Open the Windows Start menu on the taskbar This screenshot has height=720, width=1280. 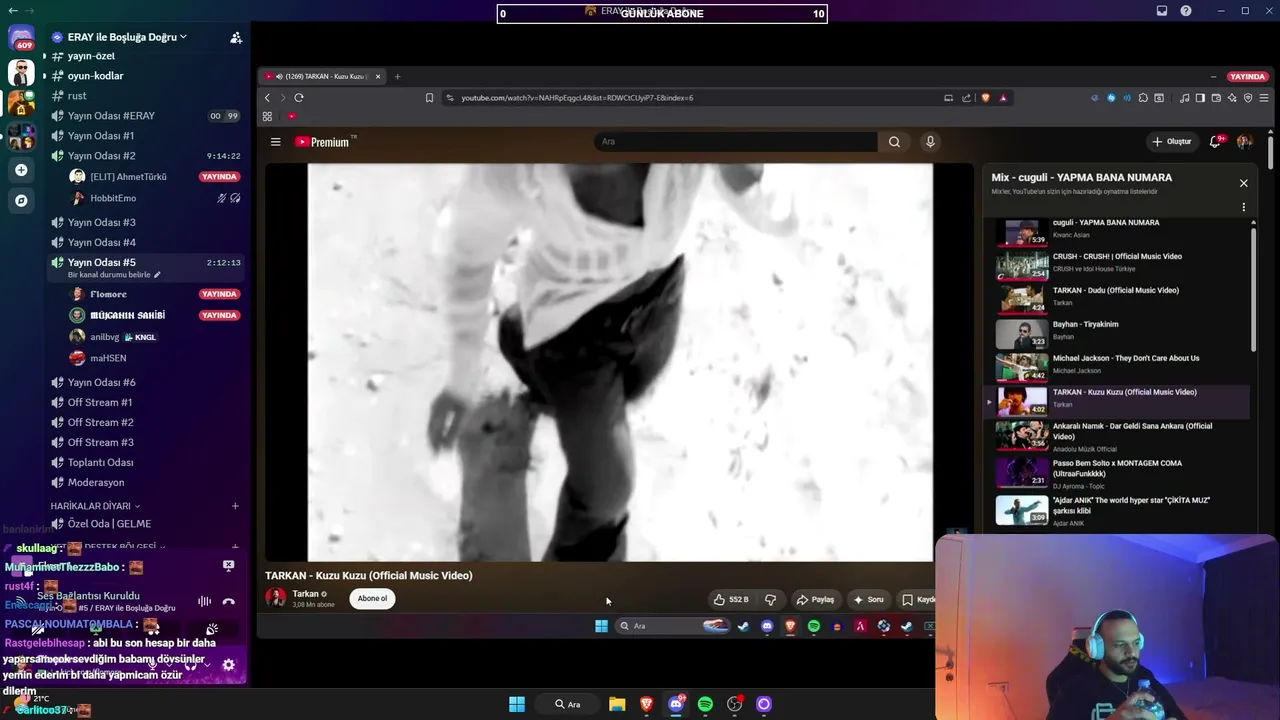click(517, 704)
